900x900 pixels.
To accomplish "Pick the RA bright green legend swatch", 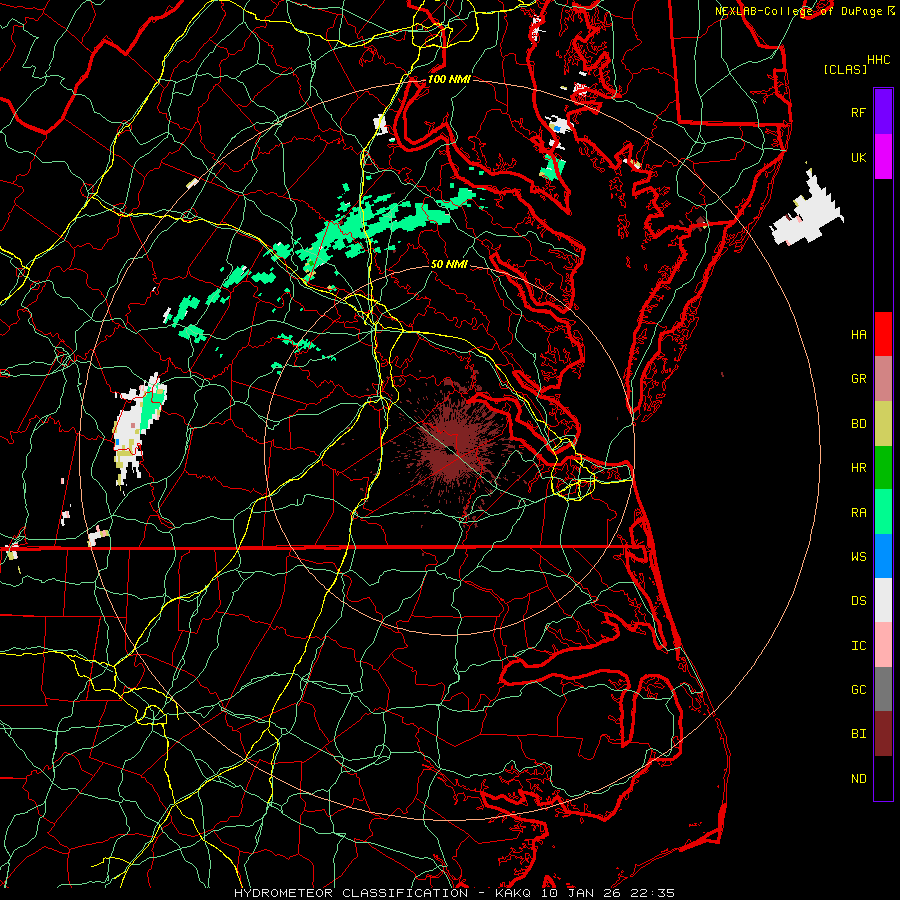I will (x=883, y=512).
